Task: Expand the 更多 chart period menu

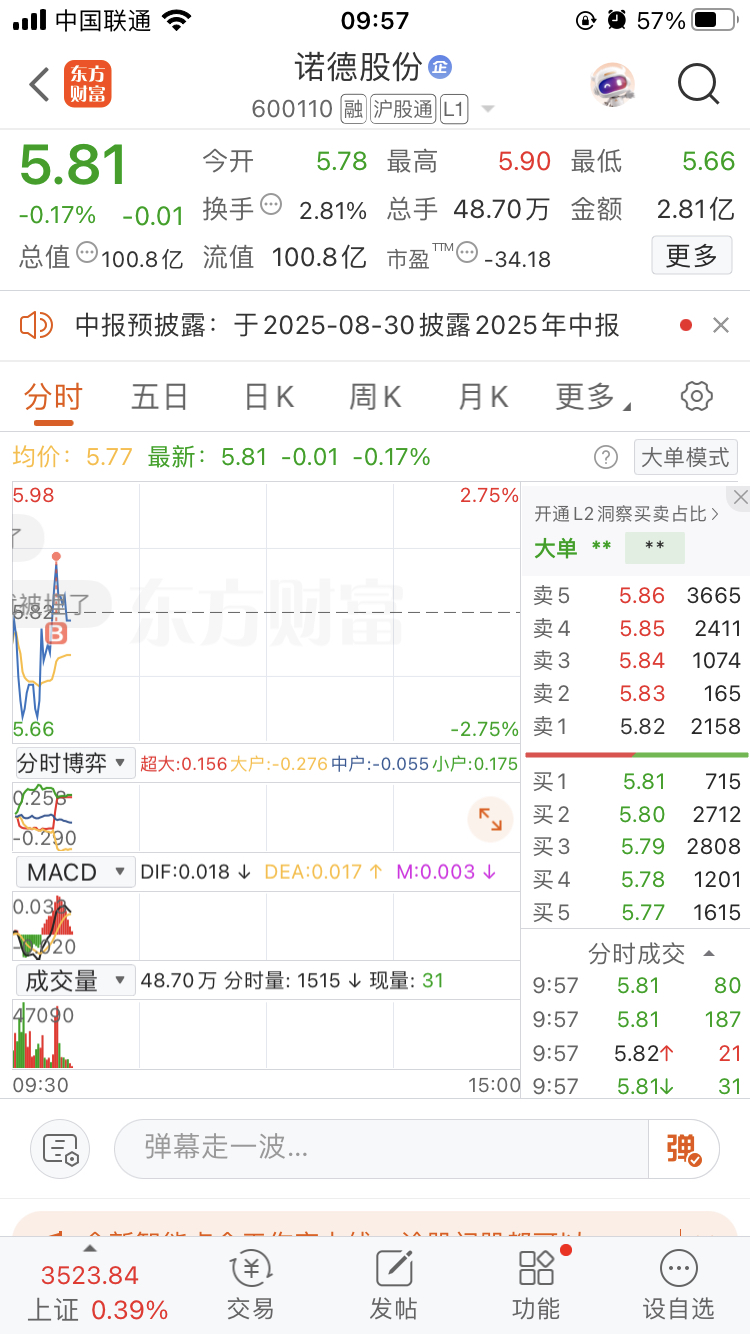Action: [592, 397]
